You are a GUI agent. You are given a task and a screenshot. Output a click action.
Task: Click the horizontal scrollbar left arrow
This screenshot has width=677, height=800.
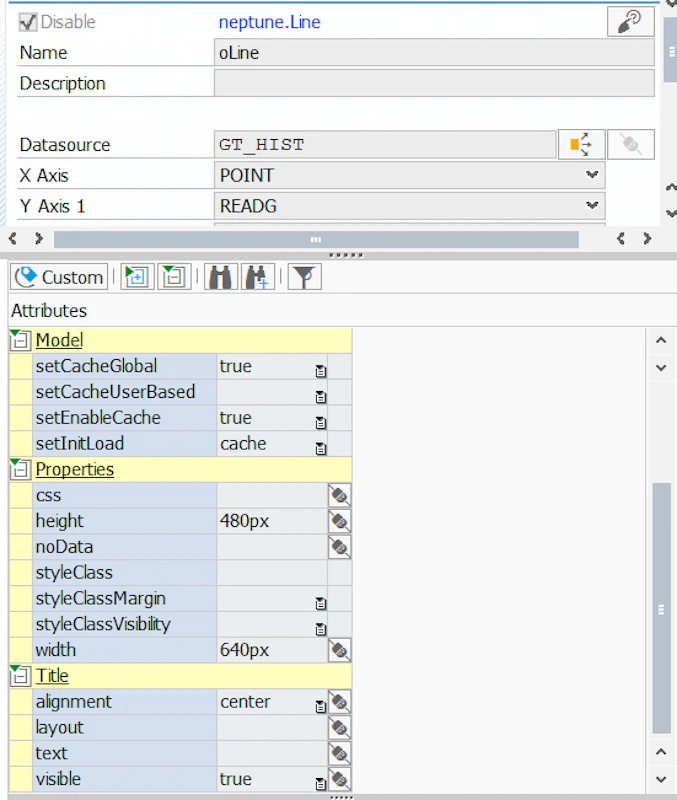pos(13,238)
